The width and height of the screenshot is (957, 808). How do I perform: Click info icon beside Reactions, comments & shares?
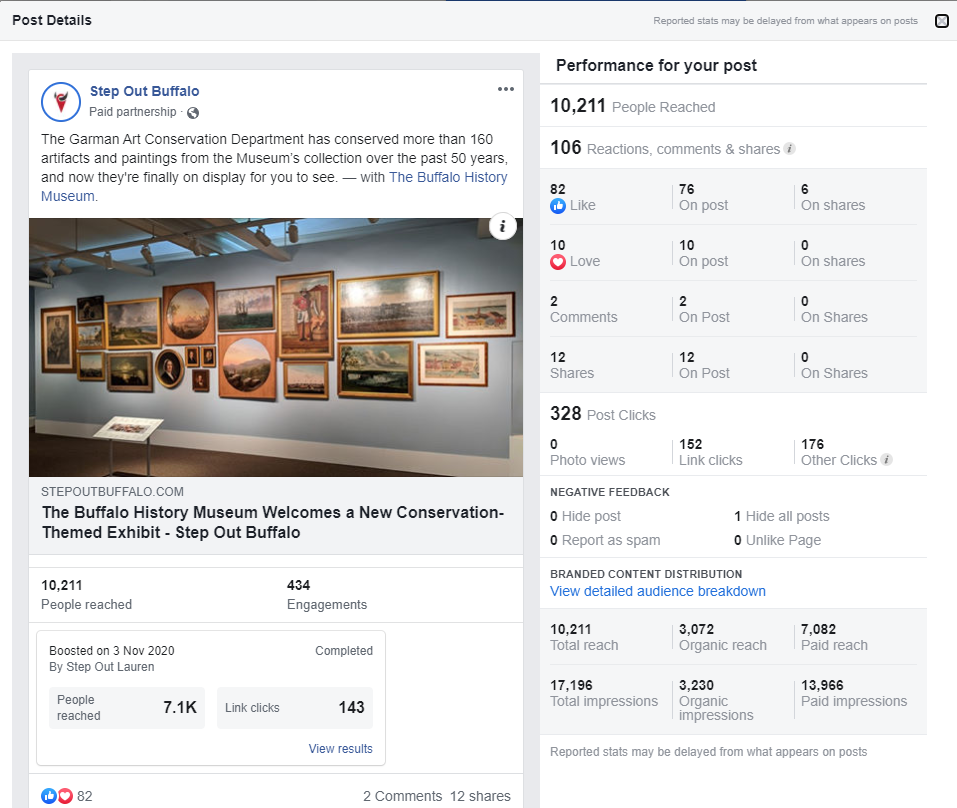tap(789, 148)
